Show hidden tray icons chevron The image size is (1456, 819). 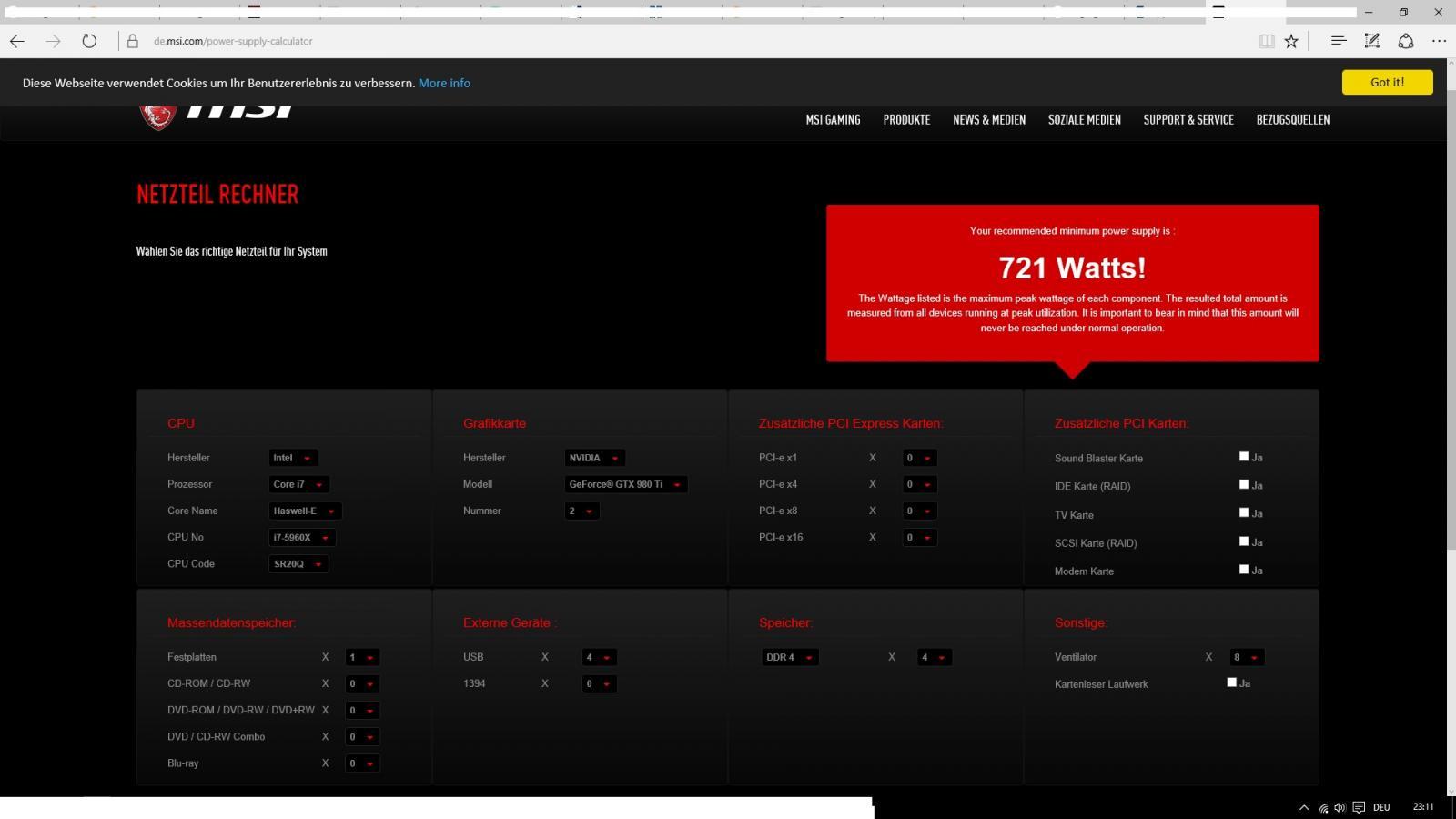point(1304,807)
